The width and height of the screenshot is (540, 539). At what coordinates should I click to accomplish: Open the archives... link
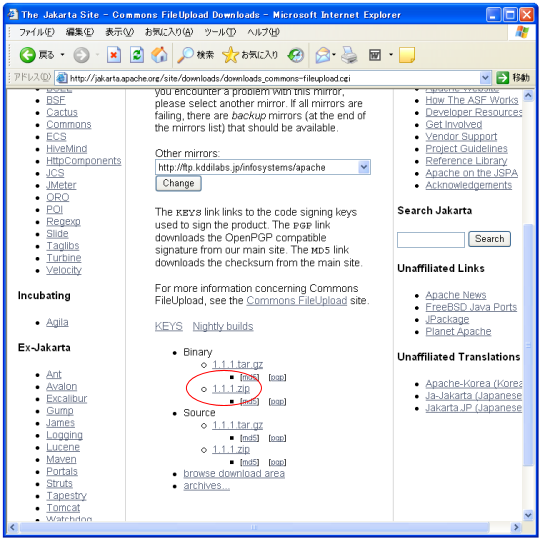[x=206, y=486]
